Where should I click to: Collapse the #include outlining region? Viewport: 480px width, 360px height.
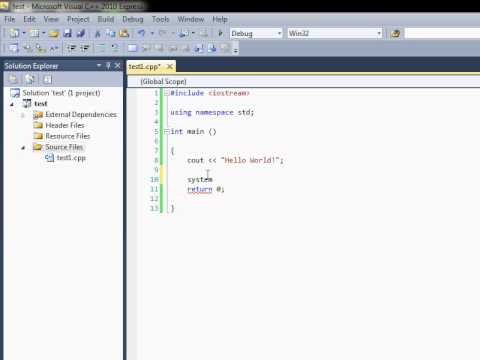(167, 93)
